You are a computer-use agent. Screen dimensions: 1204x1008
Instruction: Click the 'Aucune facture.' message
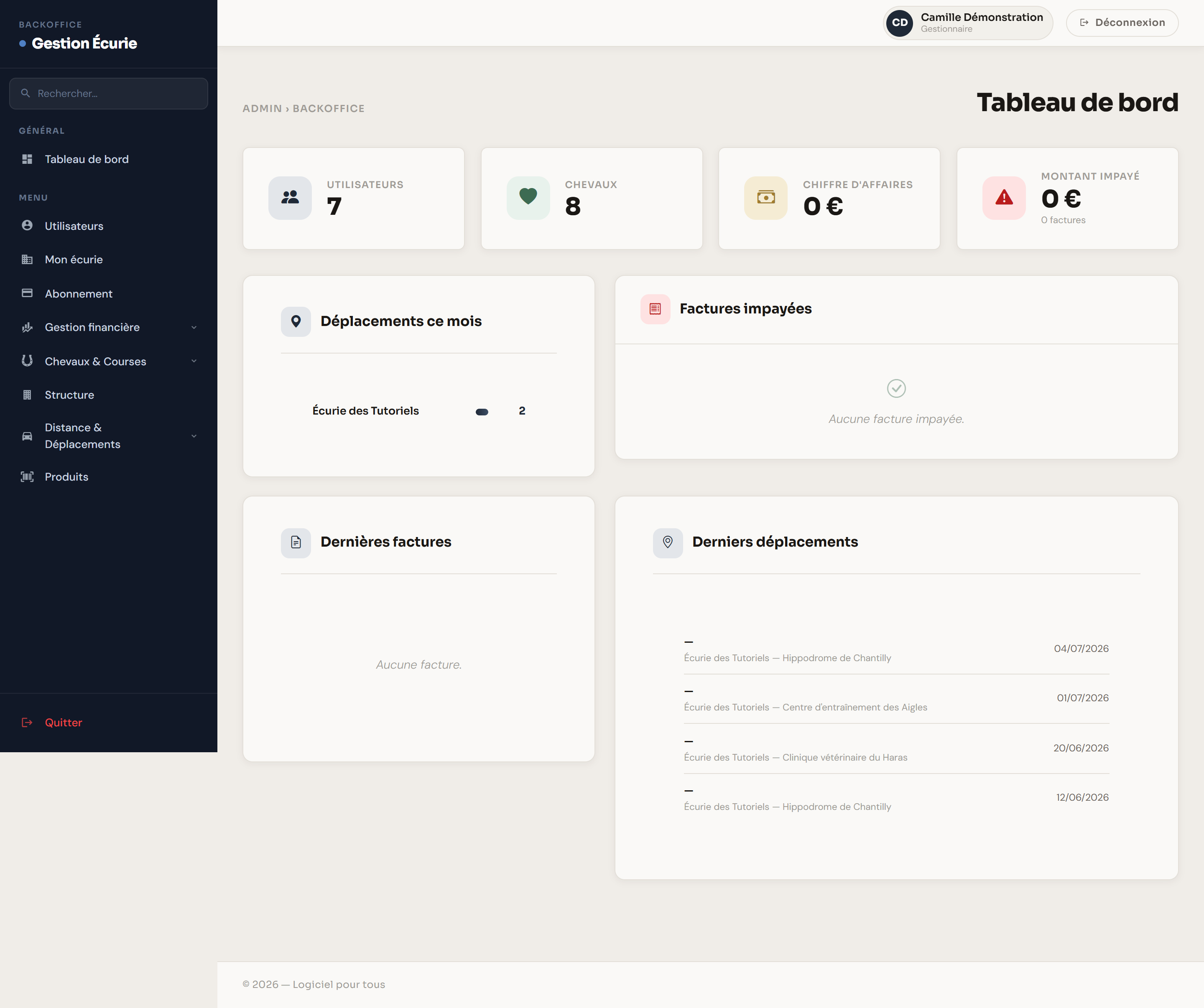point(418,665)
